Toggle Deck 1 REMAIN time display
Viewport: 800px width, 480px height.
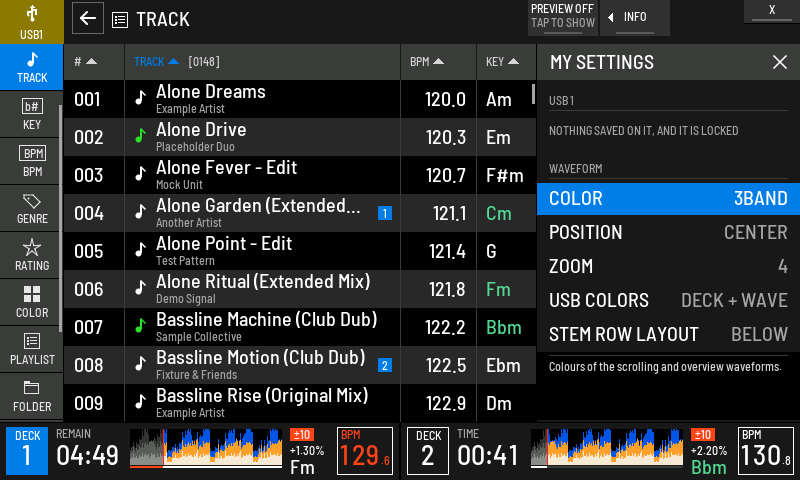pos(87,449)
